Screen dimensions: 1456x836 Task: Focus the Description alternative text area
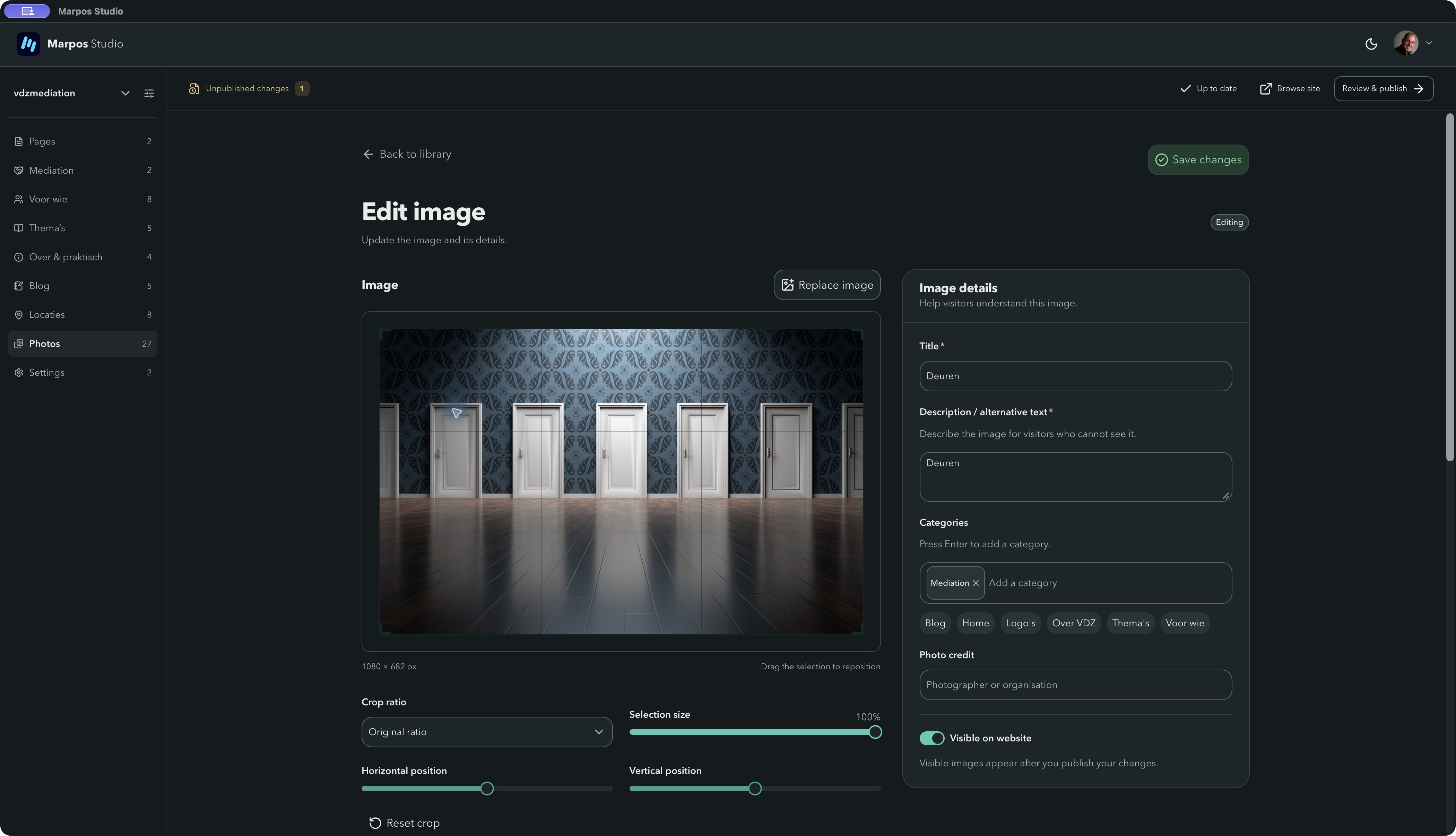[x=1075, y=477]
